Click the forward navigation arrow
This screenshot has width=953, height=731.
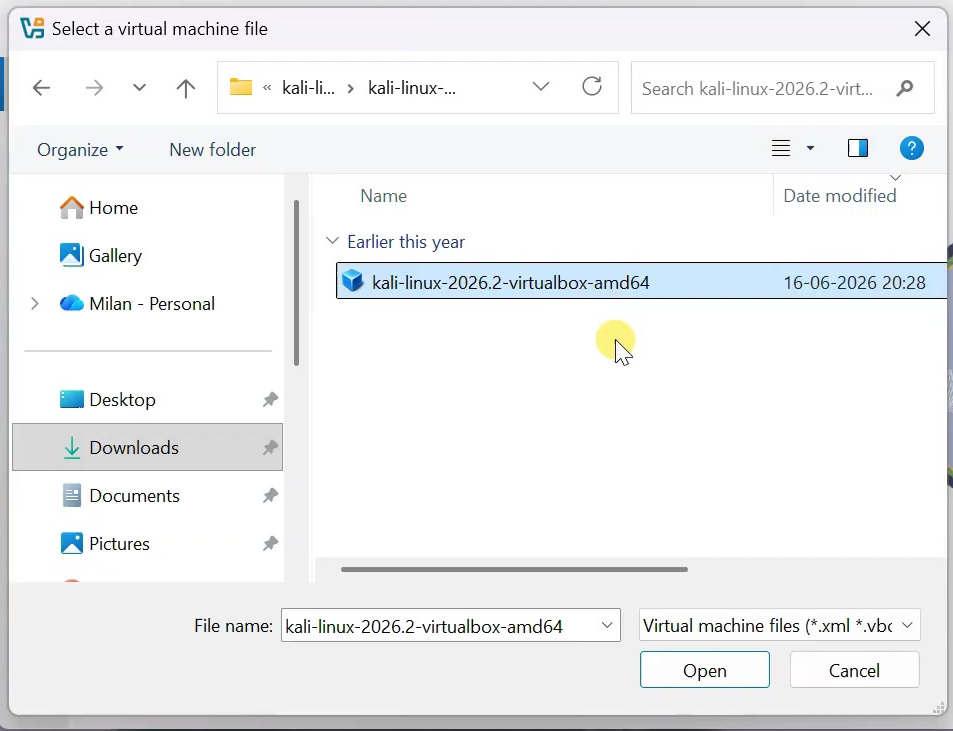pos(94,88)
